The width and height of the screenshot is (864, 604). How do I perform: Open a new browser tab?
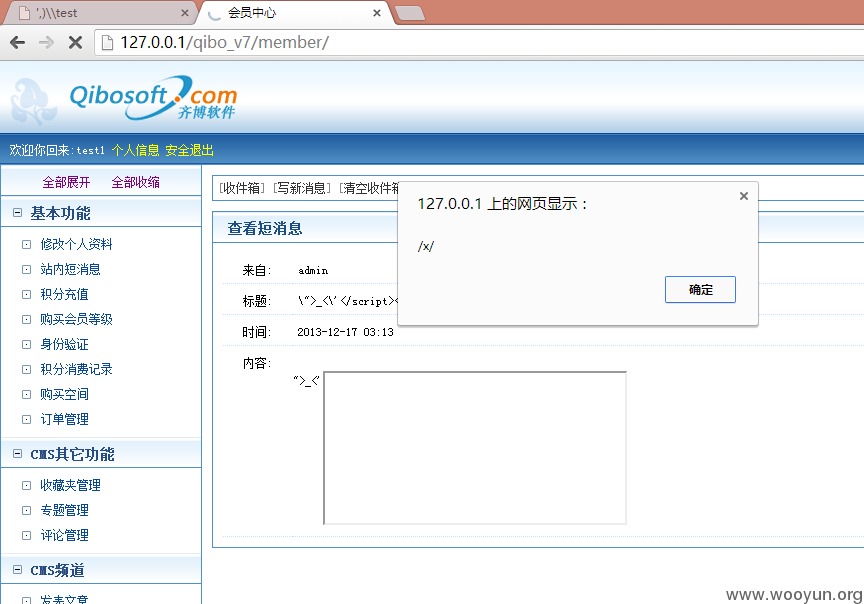pos(410,13)
